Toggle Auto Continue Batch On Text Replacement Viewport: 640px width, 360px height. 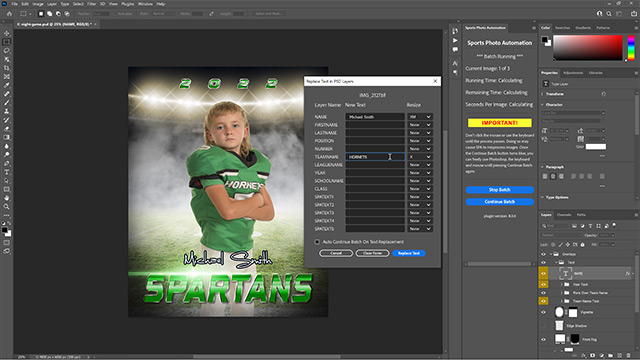coord(317,242)
